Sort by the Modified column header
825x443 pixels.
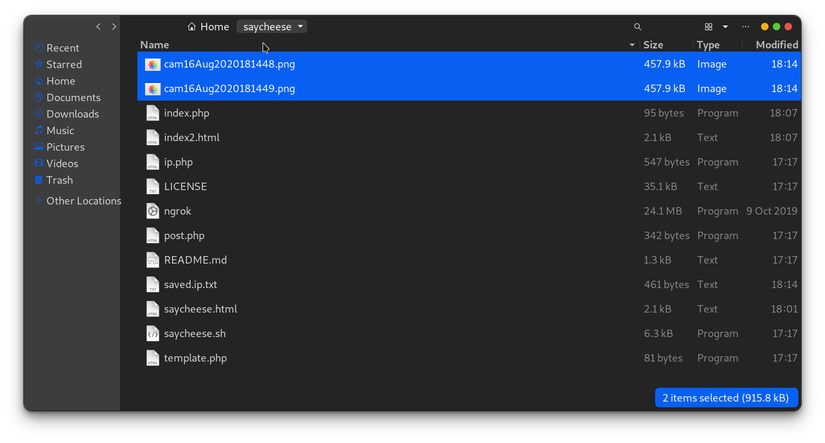(x=776, y=45)
